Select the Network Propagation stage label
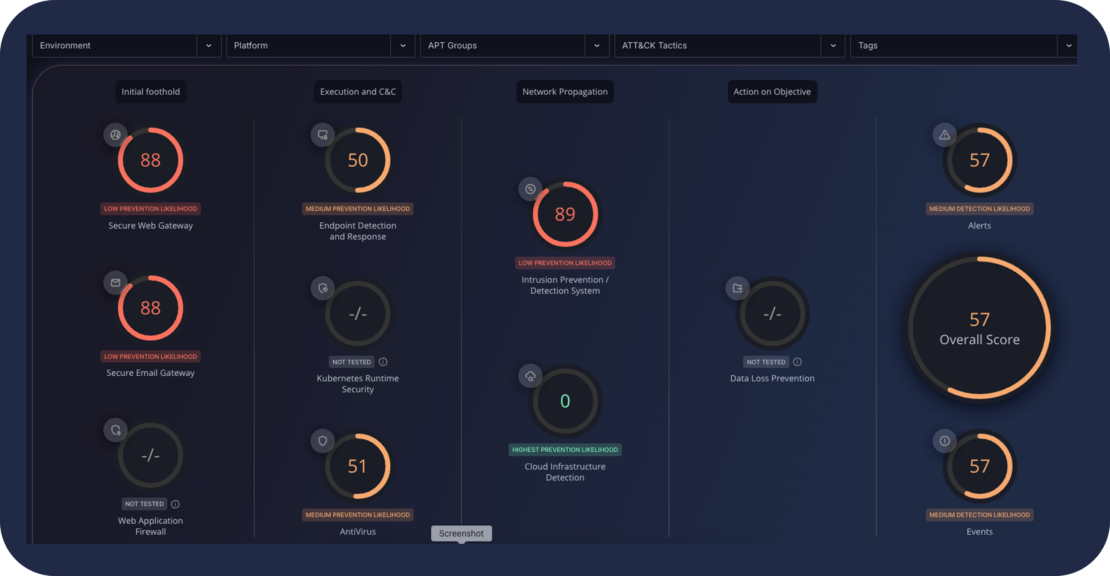Image resolution: width=1110 pixels, height=576 pixels. click(x=565, y=91)
